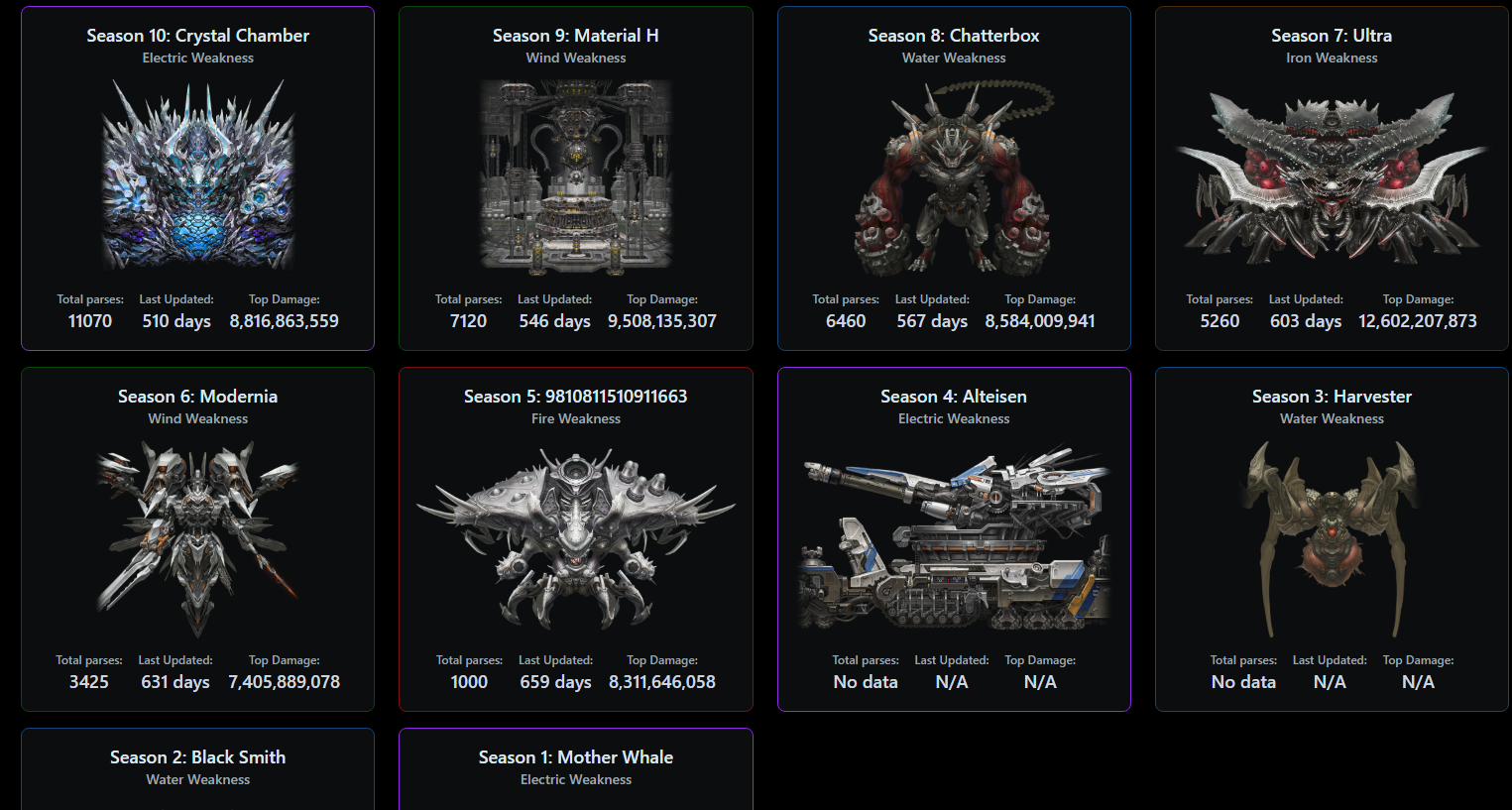Click the Season 5: 9810811510911663 heading
This screenshot has width=1512, height=810.
576,397
